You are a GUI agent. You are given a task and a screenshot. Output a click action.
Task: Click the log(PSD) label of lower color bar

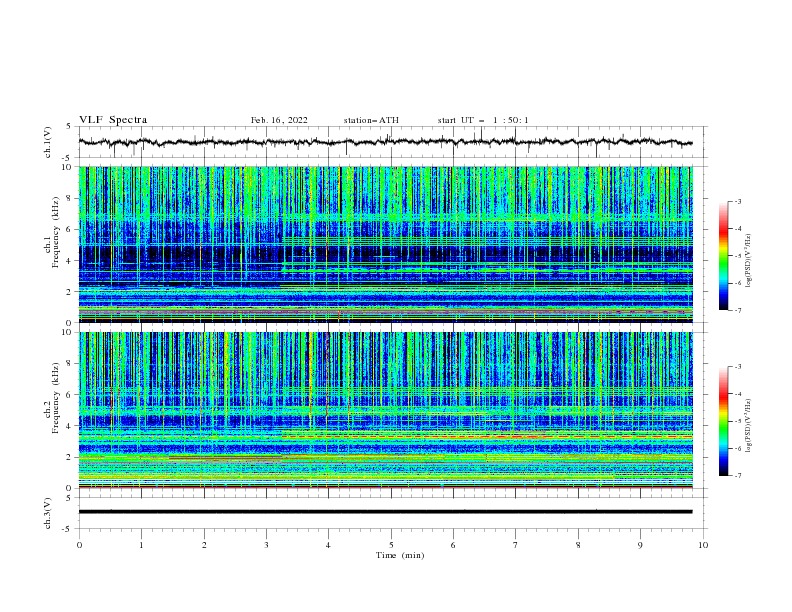[749, 426]
